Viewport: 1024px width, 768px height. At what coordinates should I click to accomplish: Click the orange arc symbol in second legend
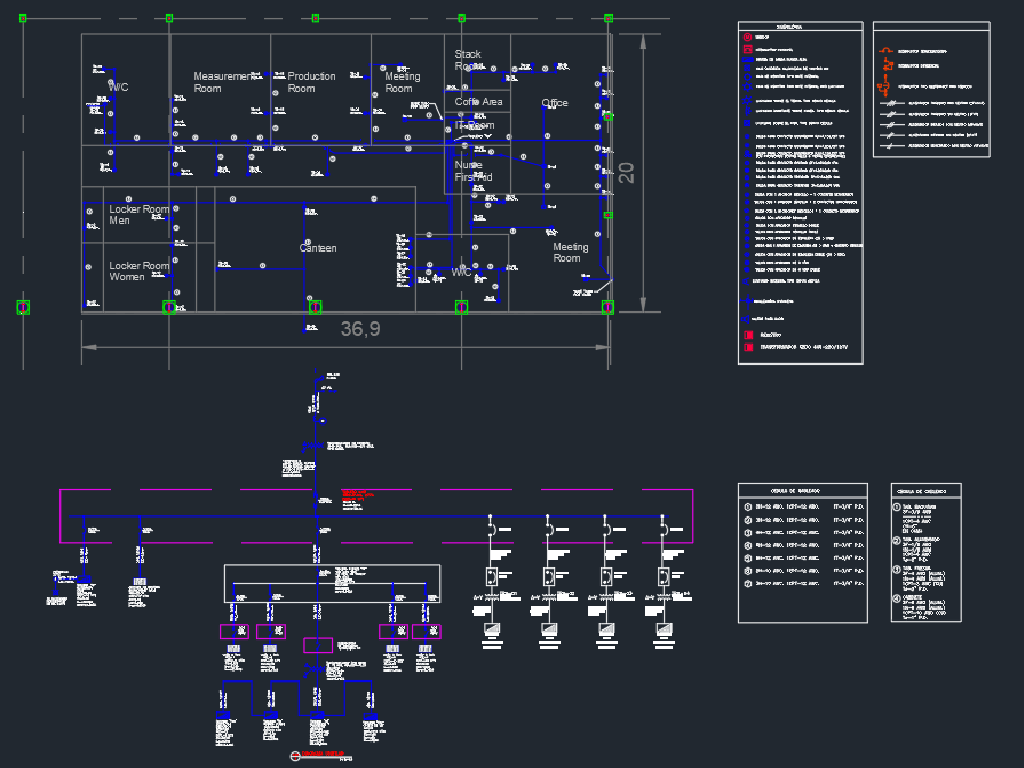886,50
